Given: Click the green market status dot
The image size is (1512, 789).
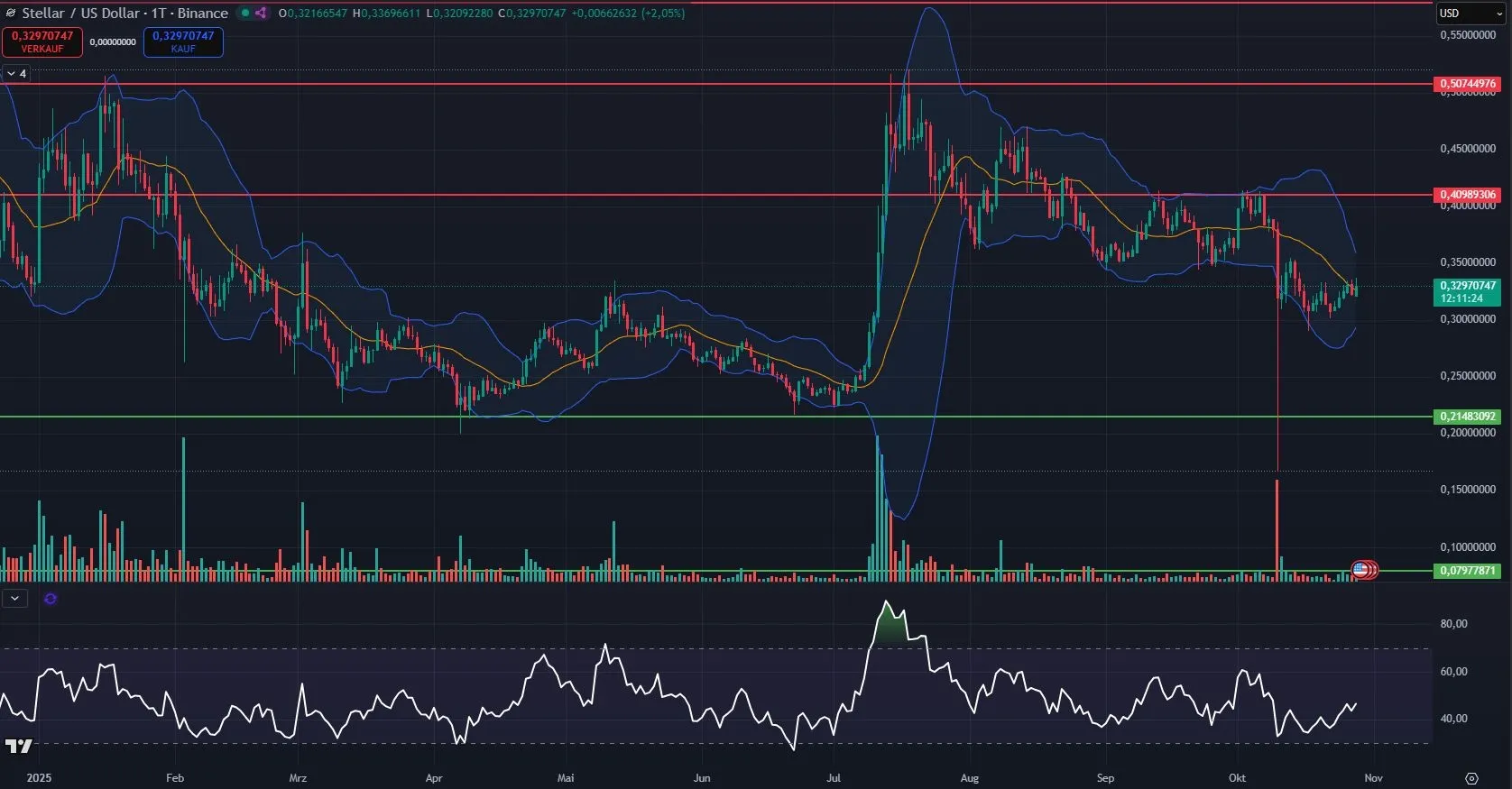Looking at the screenshot, I should pyautogui.click(x=245, y=14).
